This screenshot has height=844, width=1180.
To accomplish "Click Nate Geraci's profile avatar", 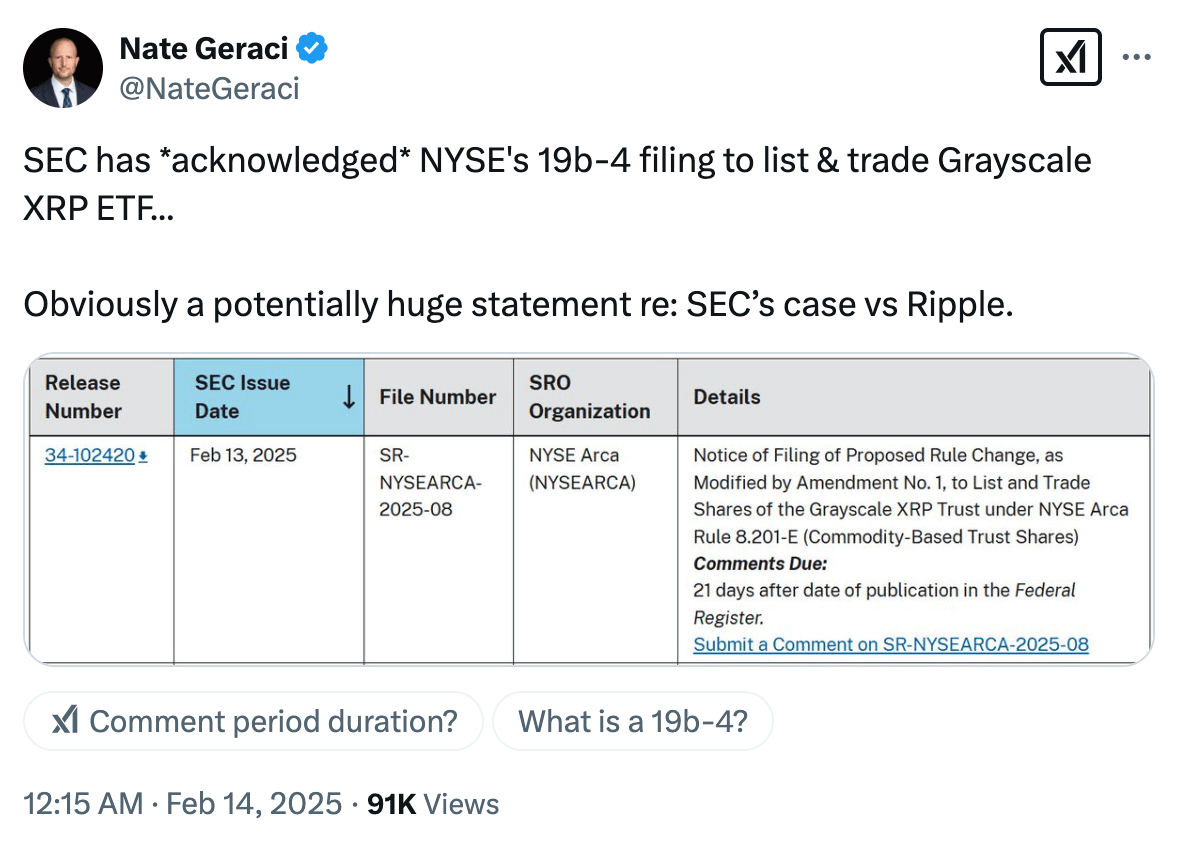I will pos(63,68).
